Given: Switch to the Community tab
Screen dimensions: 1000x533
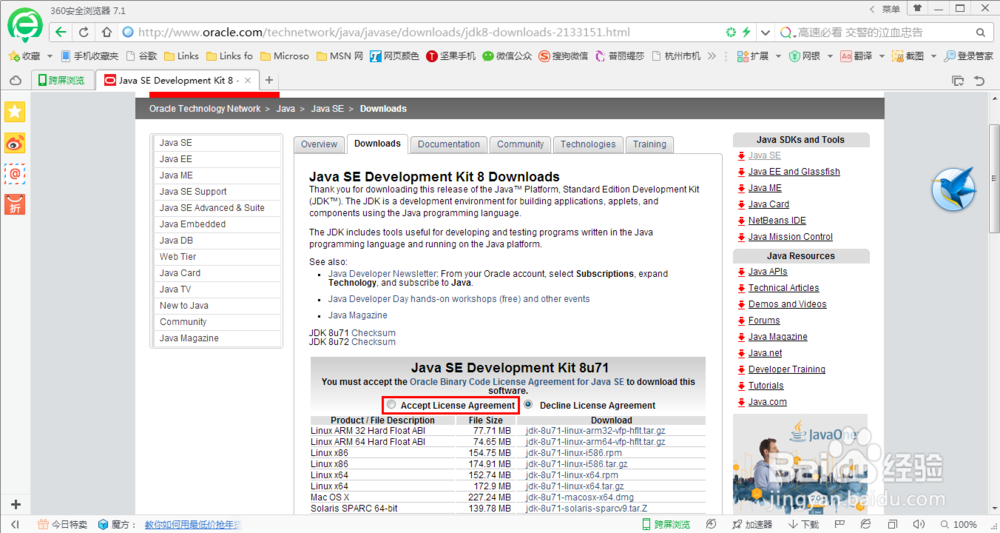Looking at the screenshot, I should tap(520, 144).
